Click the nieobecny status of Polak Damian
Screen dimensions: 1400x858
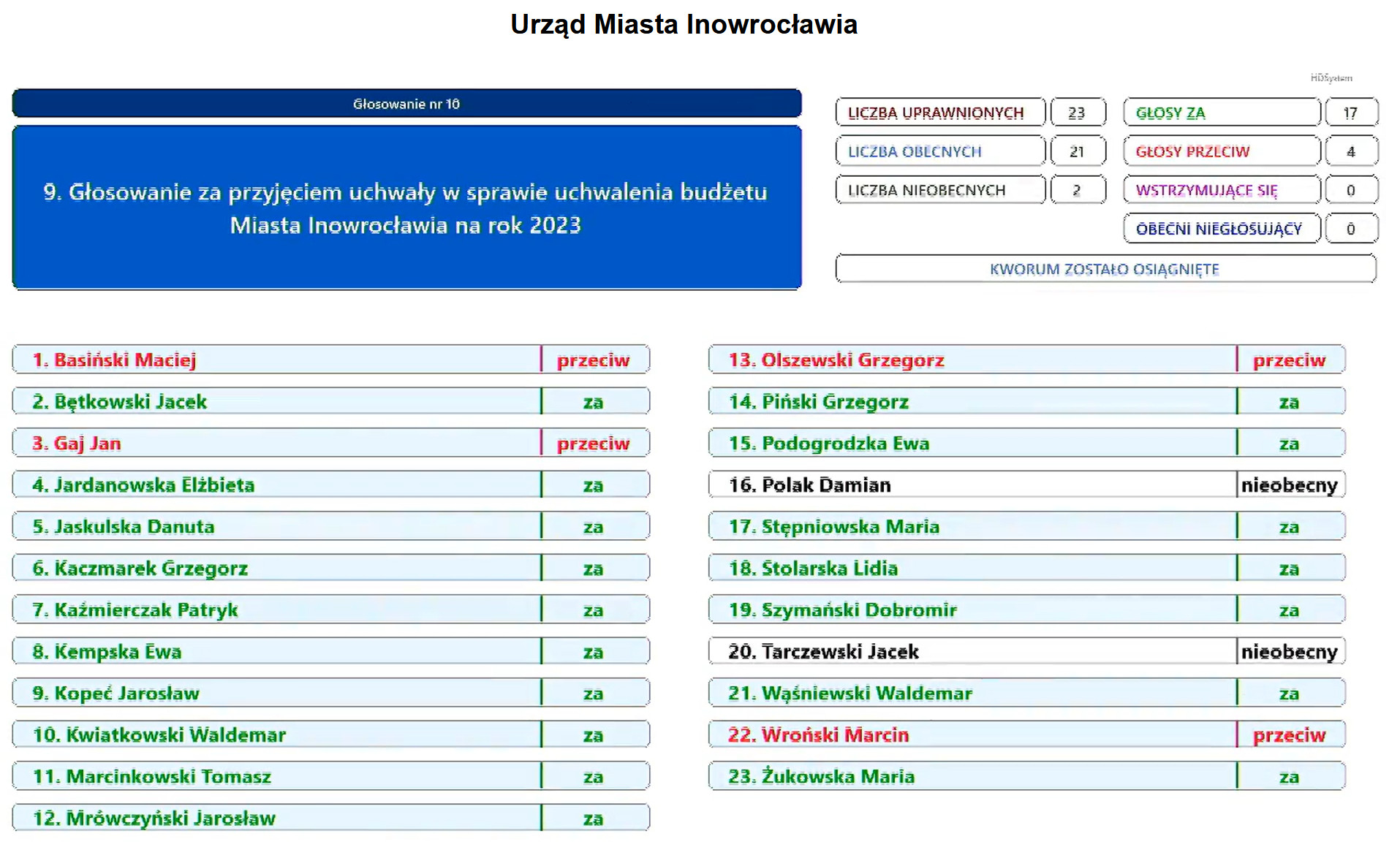pyautogui.click(x=1290, y=485)
